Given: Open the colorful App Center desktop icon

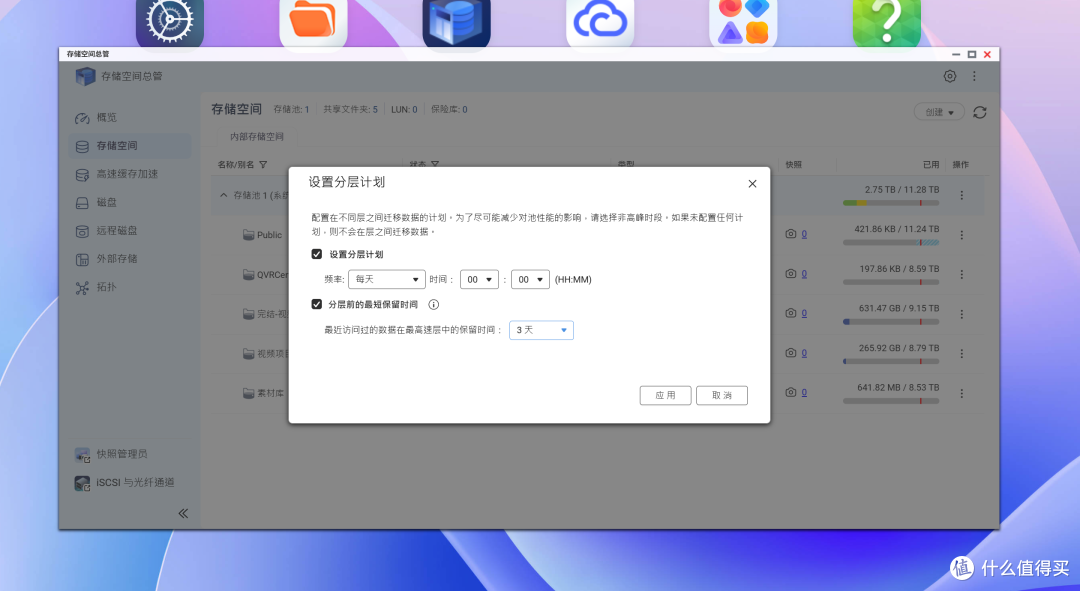Looking at the screenshot, I should point(743,23).
